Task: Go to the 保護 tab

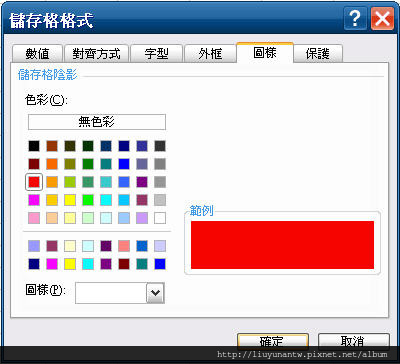Action: pyautogui.click(x=318, y=53)
